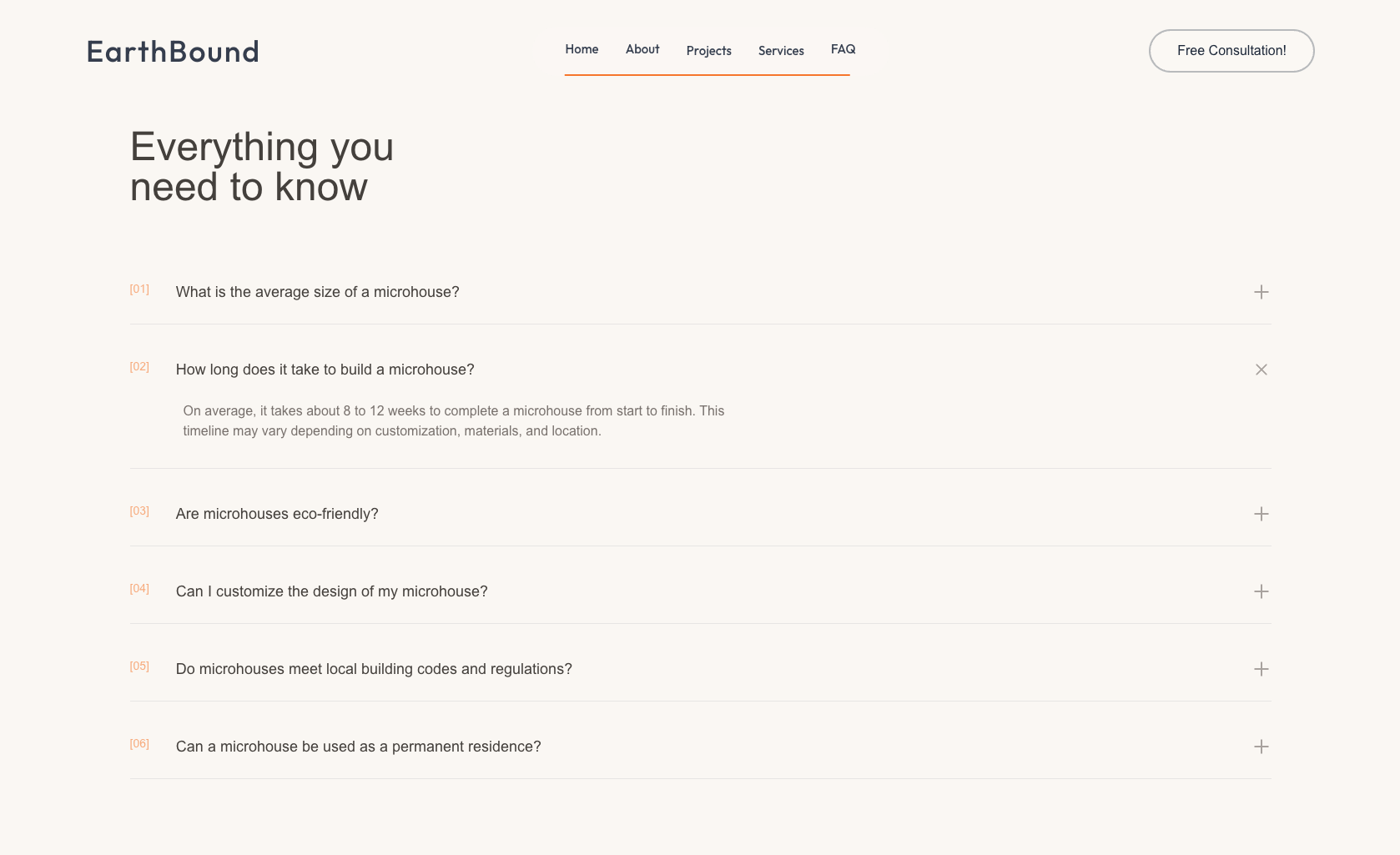Go to the About page
This screenshot has width=1400, height=855.
[642, 49]
